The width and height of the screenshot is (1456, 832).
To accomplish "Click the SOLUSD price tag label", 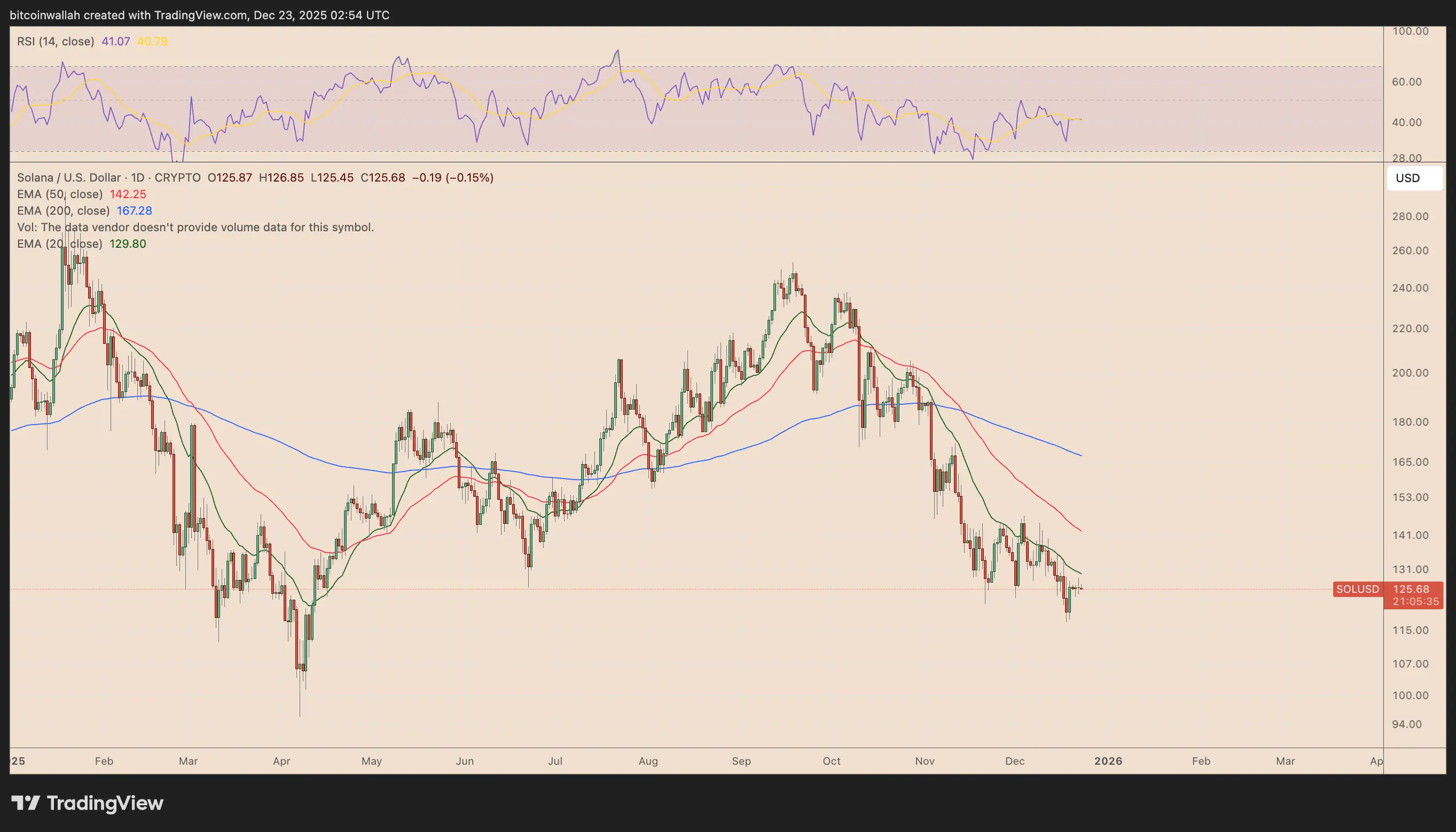I will [x=1357, y=589].
